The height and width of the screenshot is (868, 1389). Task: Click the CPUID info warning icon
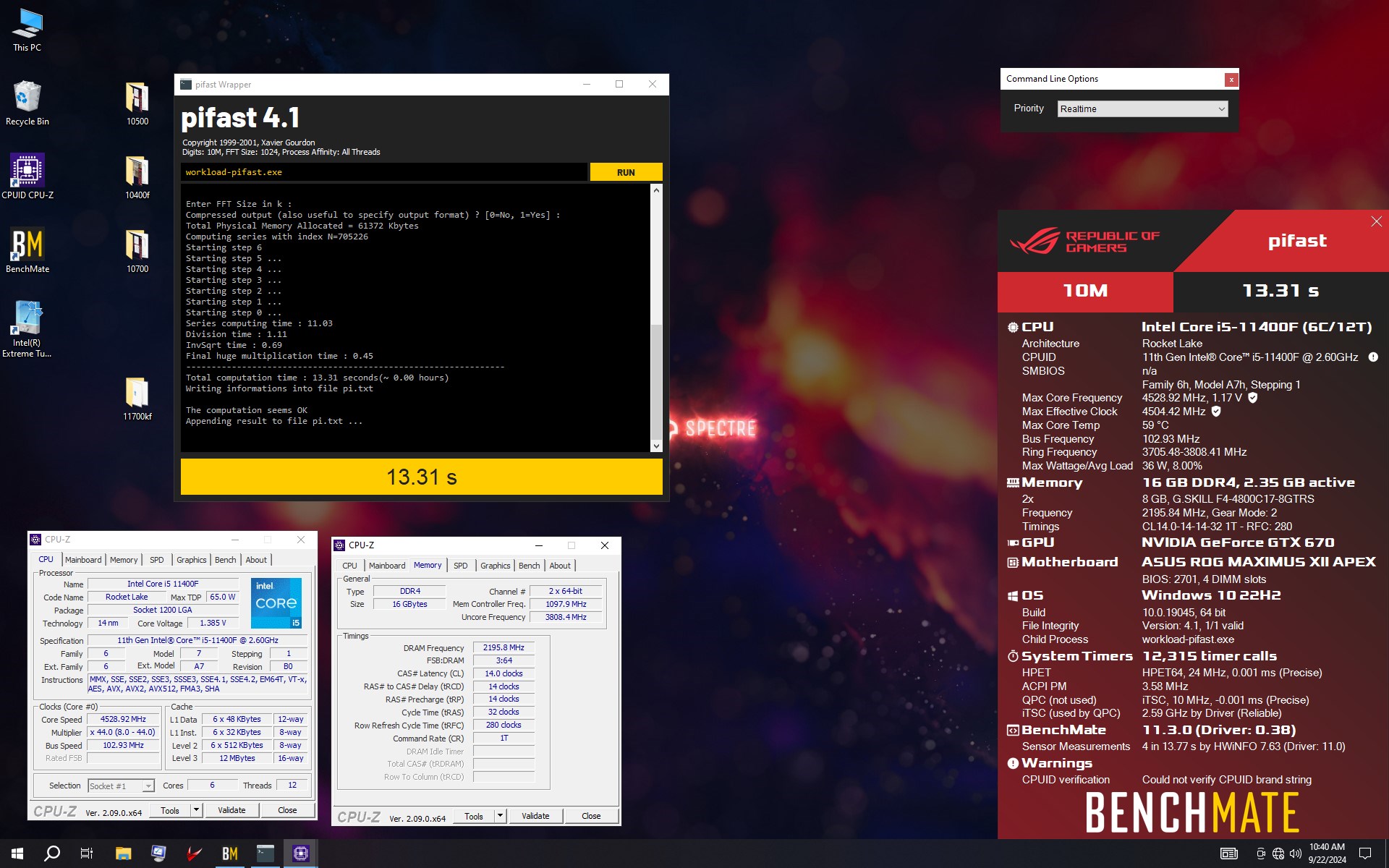(x=1373, y=357)
